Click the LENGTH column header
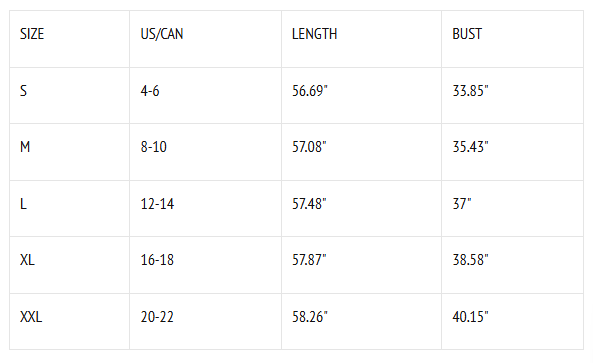 [314, 34]
